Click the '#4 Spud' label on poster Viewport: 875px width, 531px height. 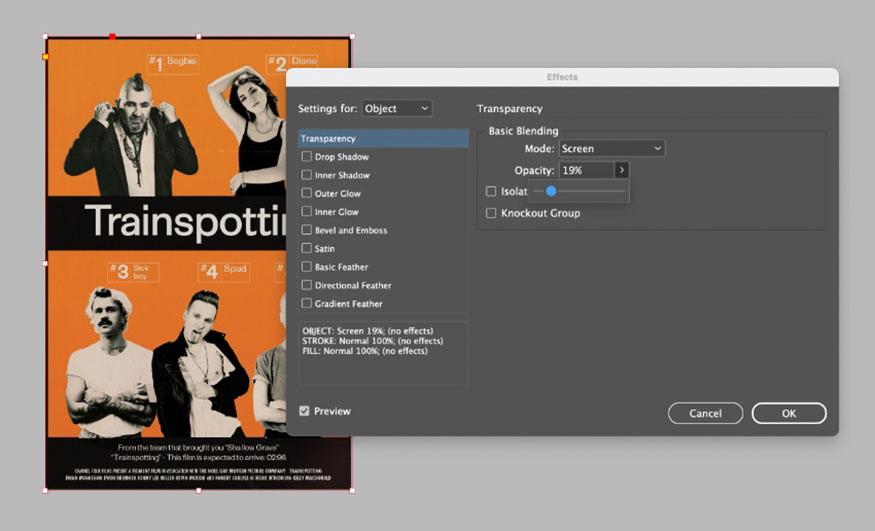tap(224, 272)
